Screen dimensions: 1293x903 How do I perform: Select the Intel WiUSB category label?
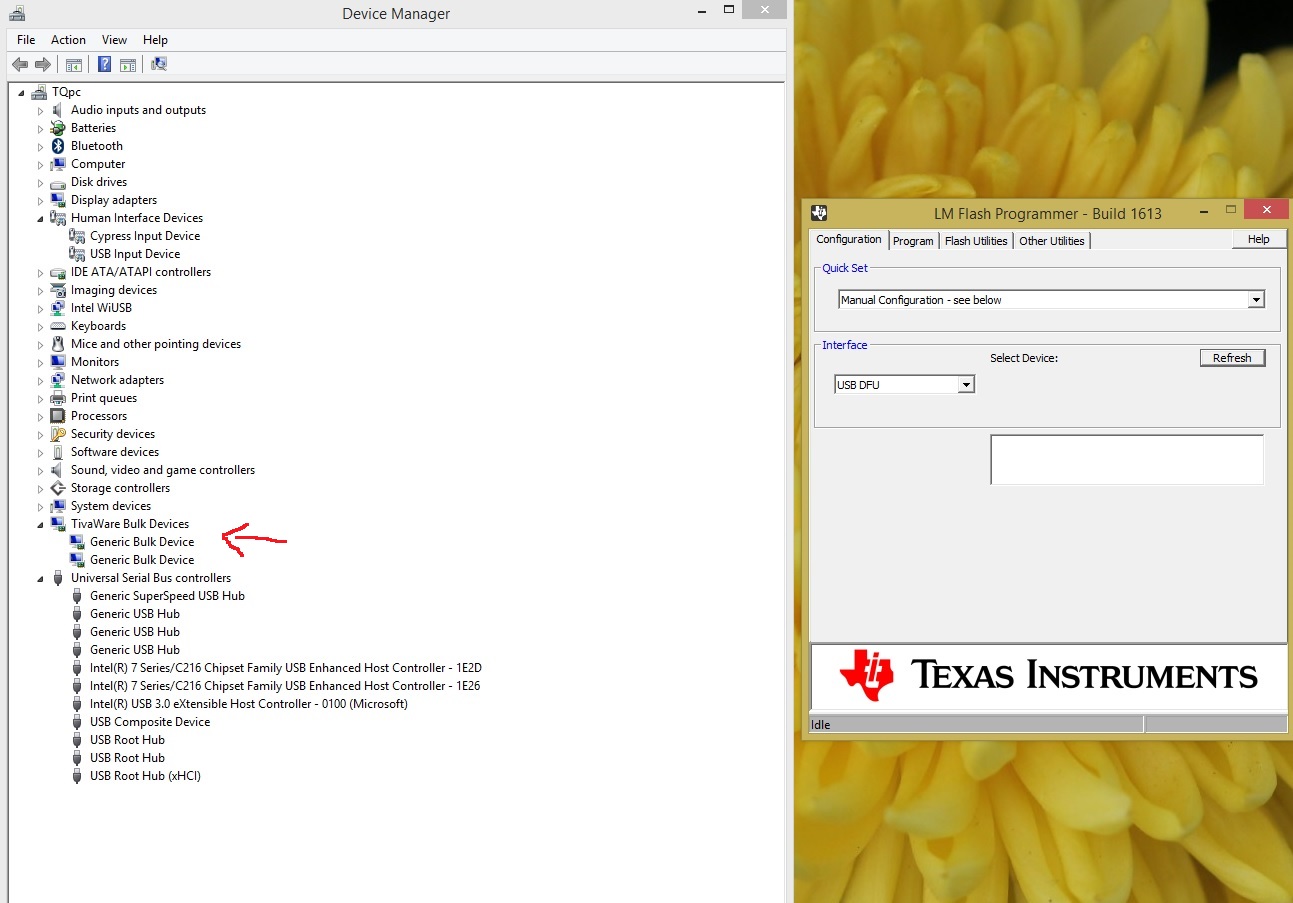tap(101, 308)
